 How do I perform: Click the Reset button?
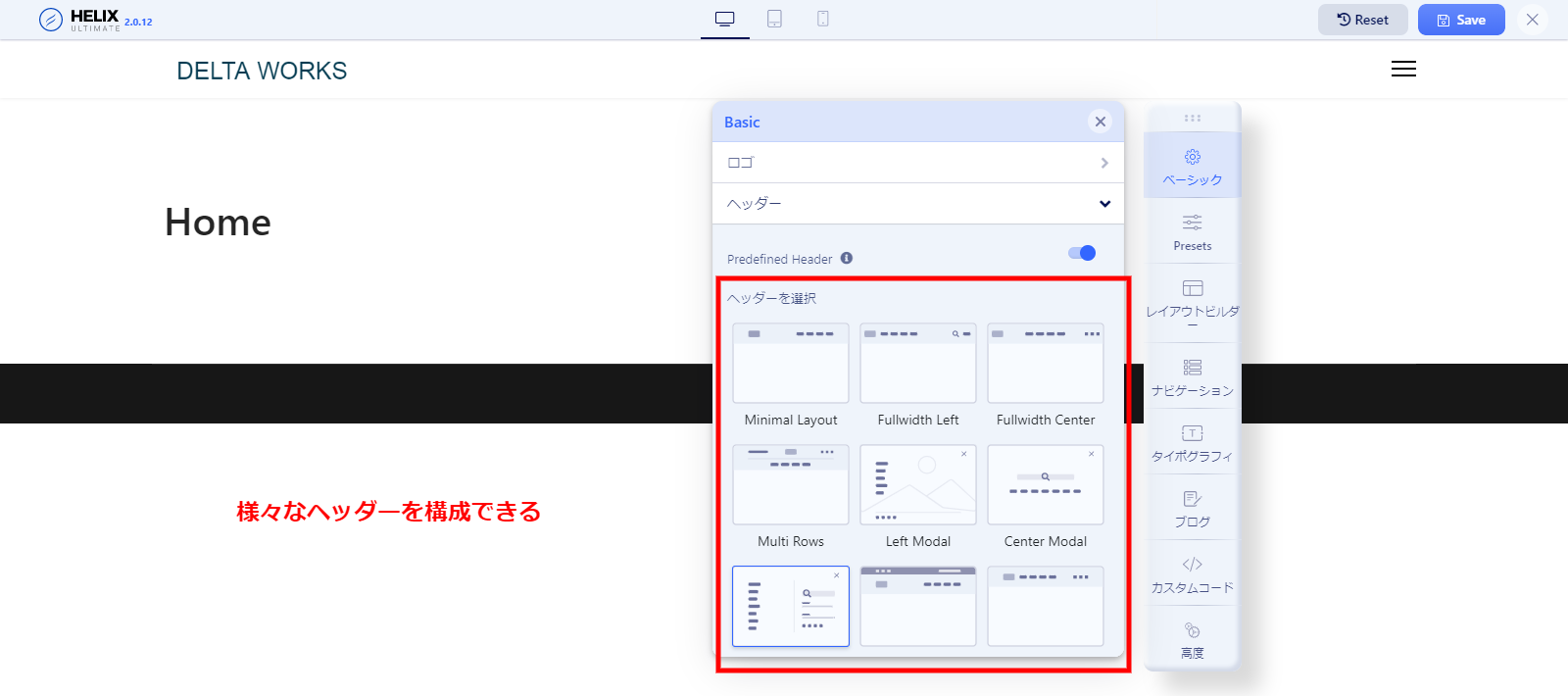[x=1362, y=20]
